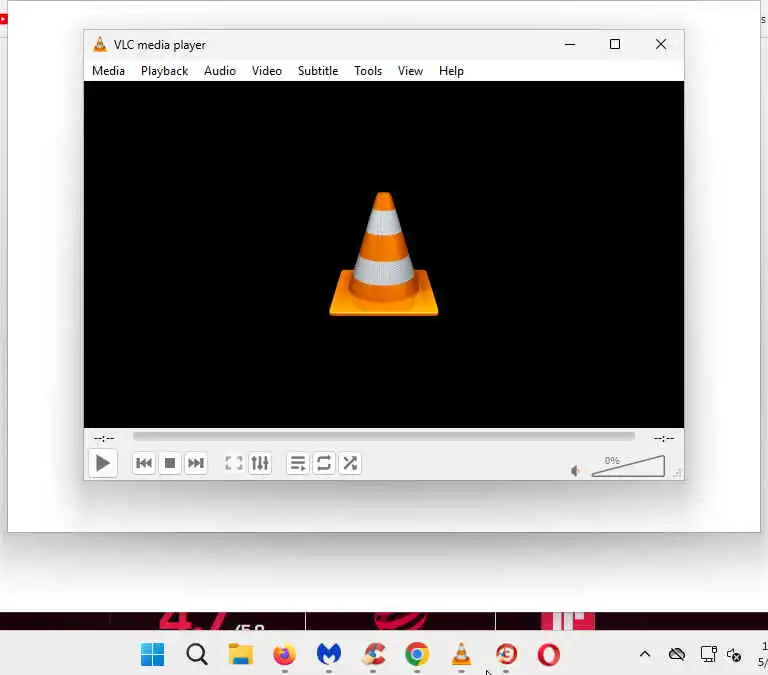Image resolution: width=768 pixels, height=675 pixels.
Task: Open File Explorer from taskbar
Action: (241, 654)
